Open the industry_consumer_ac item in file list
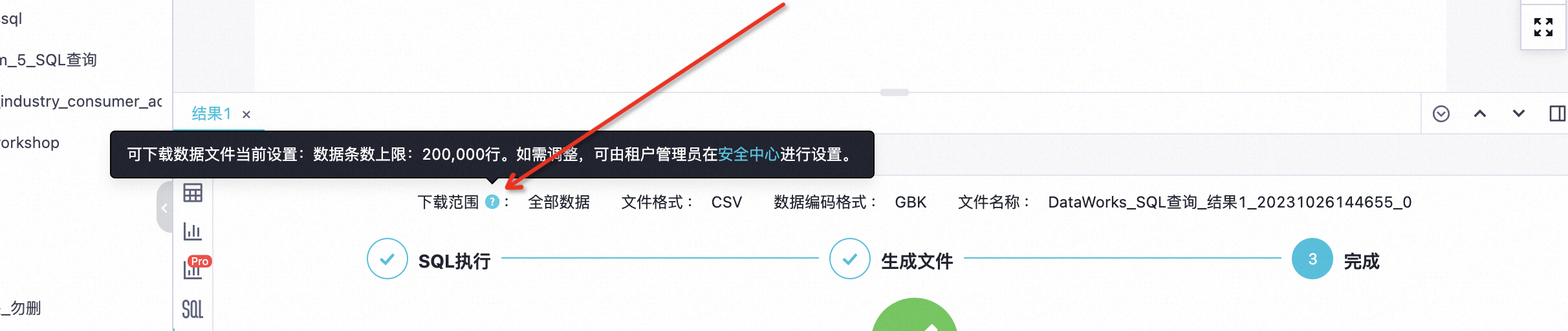 tap(81, 101)
